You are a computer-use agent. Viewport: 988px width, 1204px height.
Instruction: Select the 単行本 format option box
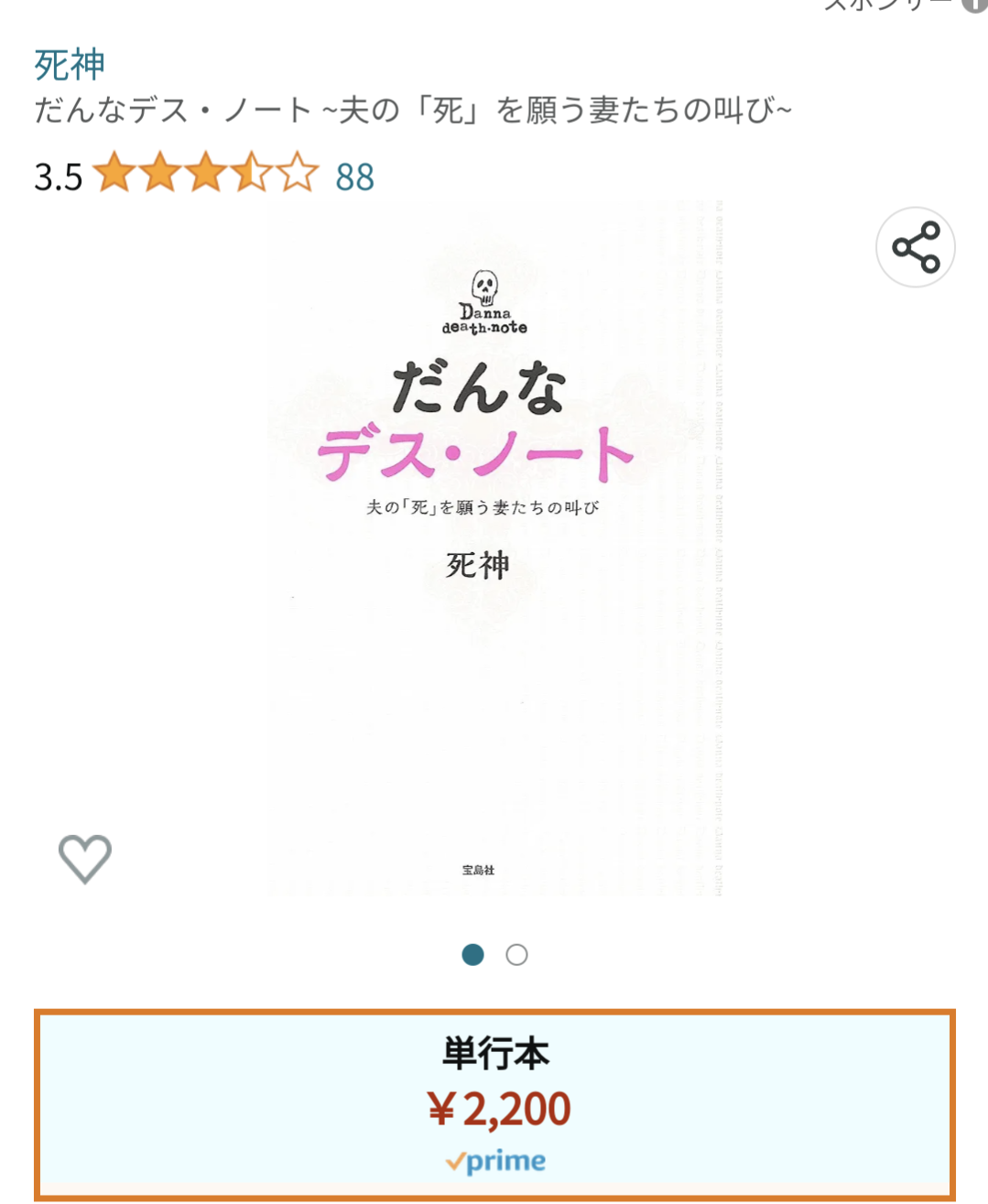(x=494, y=1105)
